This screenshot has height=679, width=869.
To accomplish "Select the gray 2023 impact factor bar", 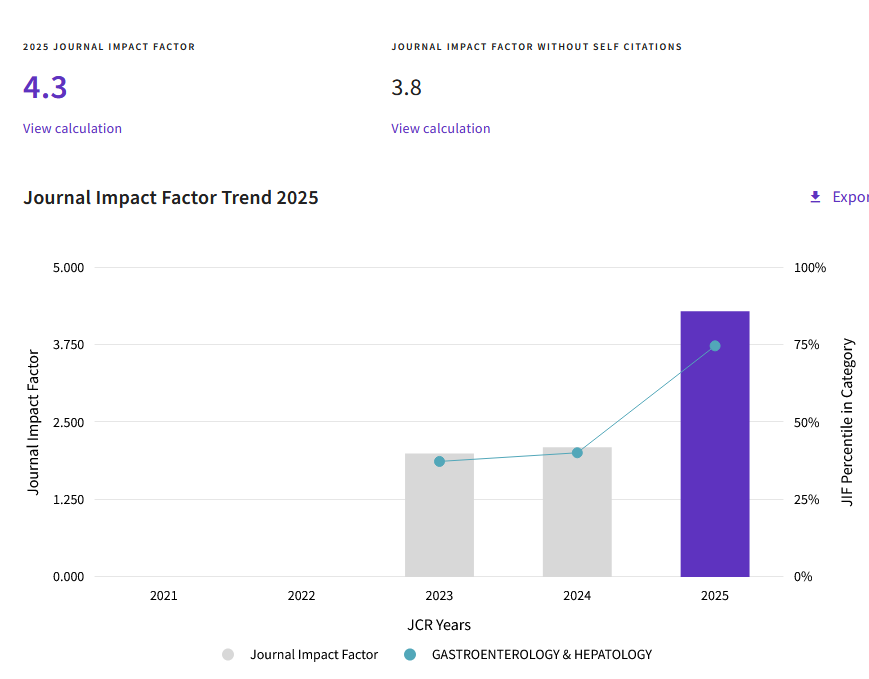I will tap(439, 515).
